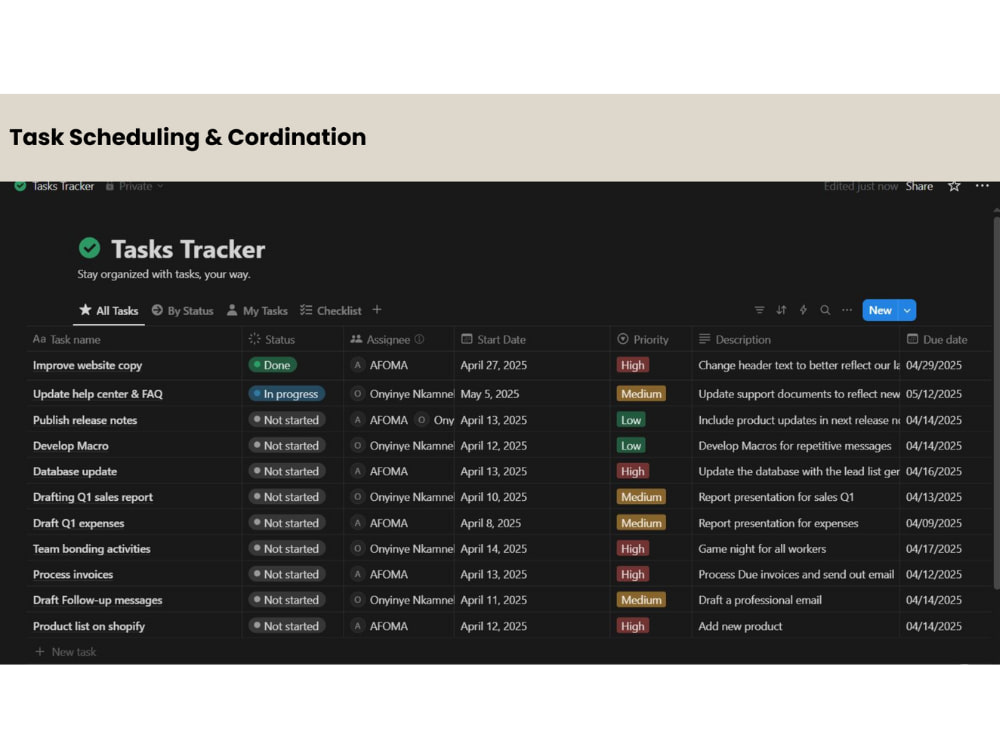Click the Tasks Tracker breadcrumb check icon
Screen dimensions: 1000x750
click(x=20, y=186)
